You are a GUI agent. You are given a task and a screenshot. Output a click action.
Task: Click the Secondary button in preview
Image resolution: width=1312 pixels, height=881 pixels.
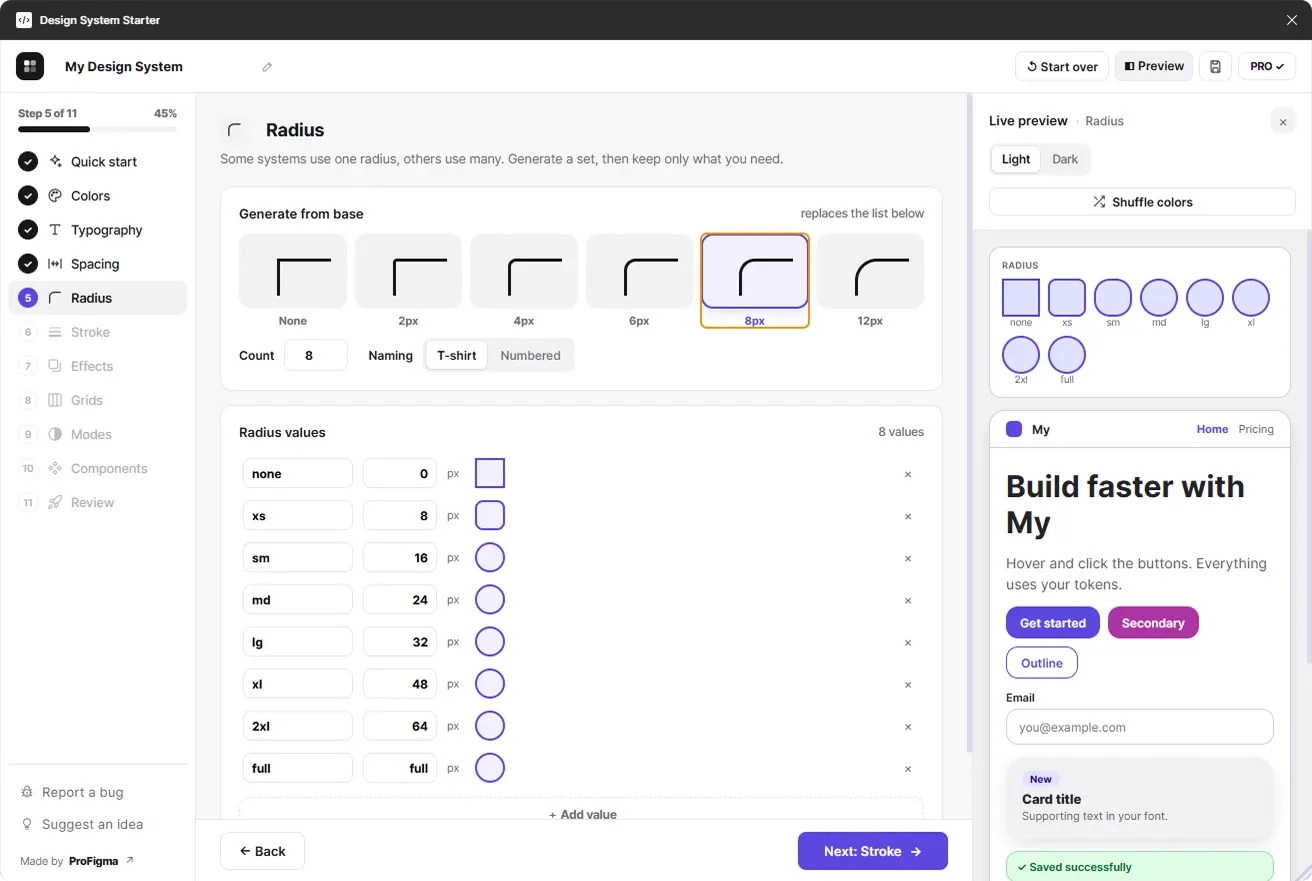coord(1153,623)
